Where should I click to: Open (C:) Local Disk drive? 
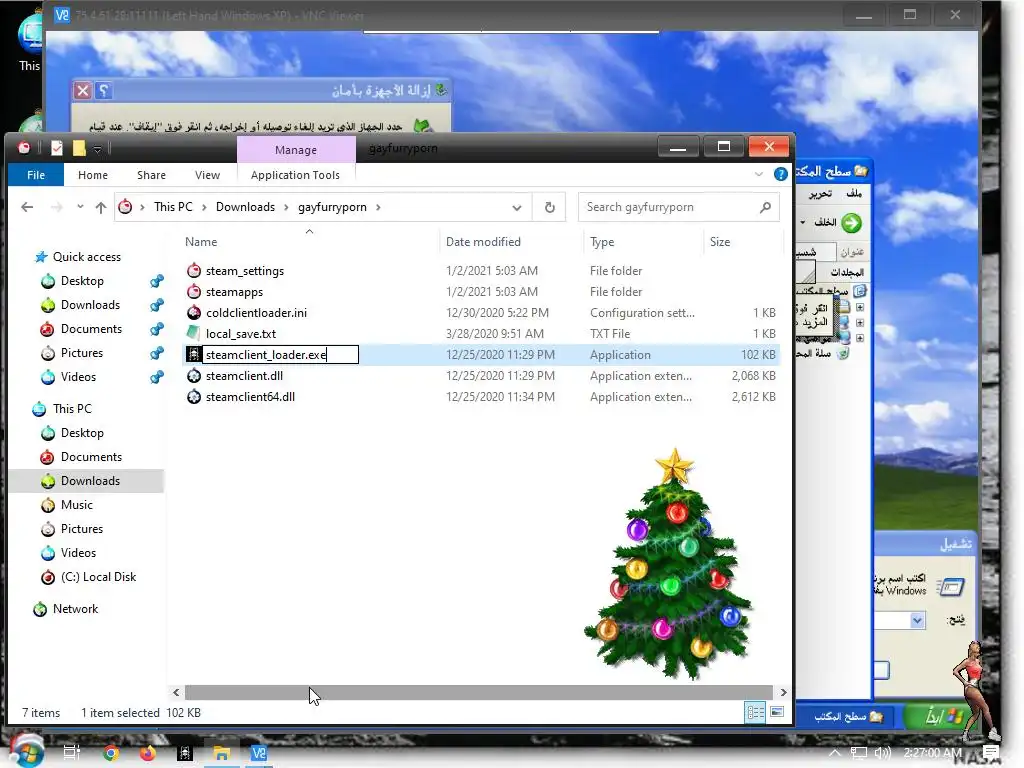click(98, 577)
